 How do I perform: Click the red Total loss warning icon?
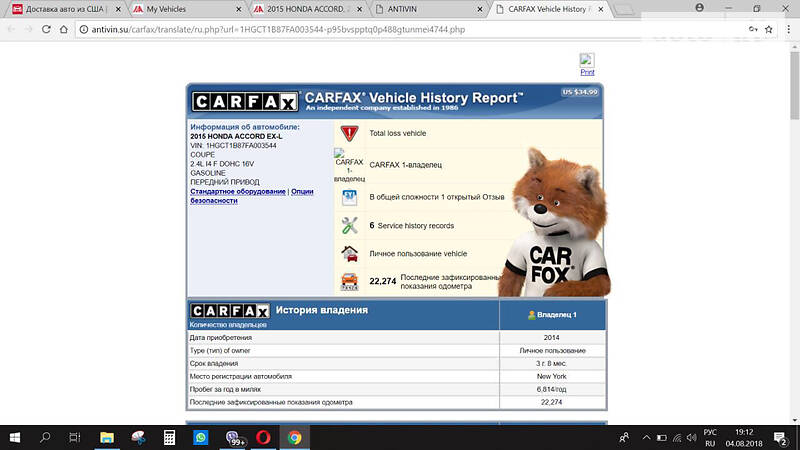coord(349,133)
